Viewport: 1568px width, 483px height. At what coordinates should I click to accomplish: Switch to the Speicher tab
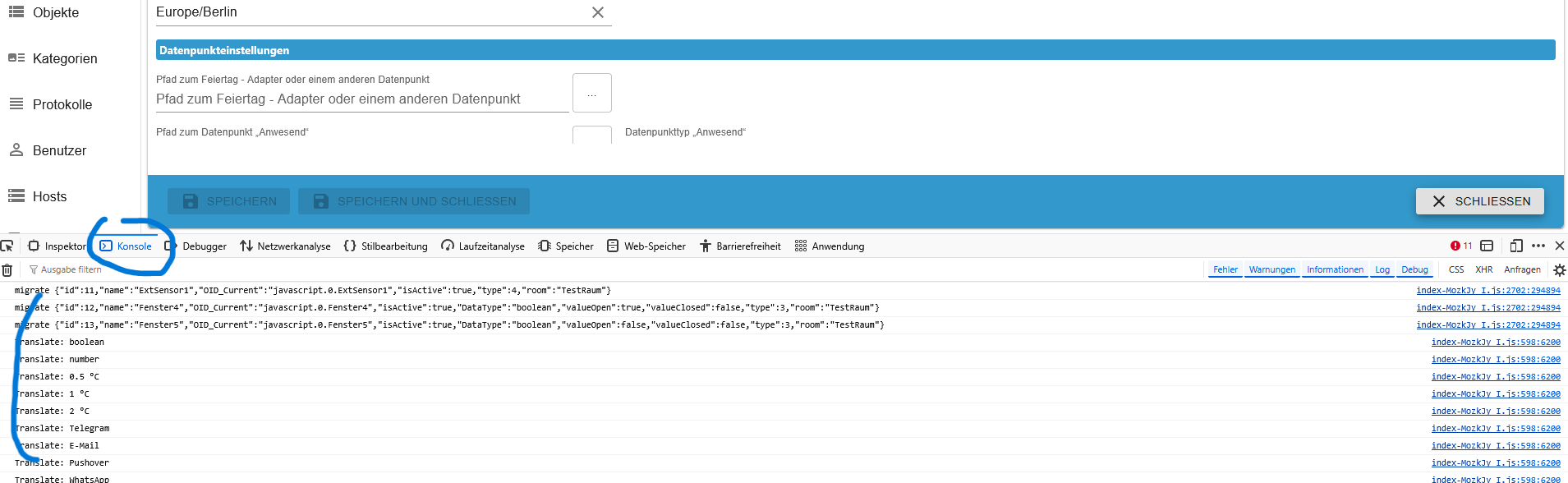[566, 246]
